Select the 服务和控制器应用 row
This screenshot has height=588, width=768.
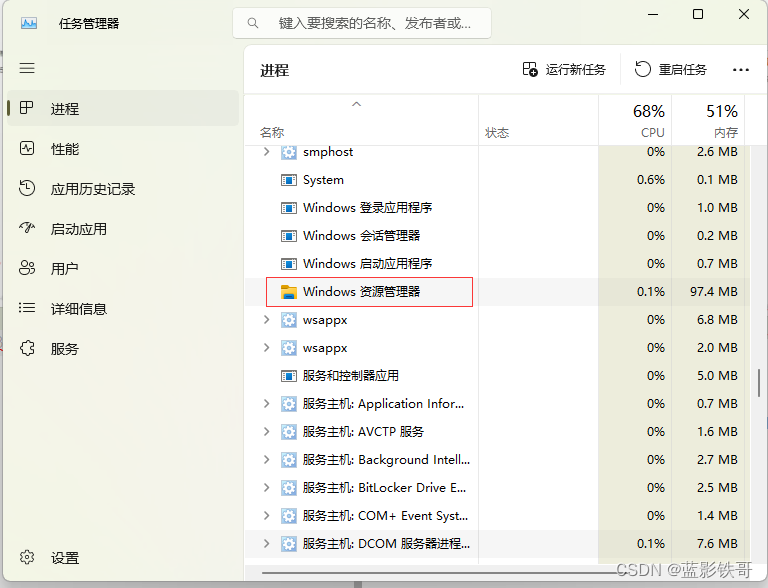[497, 376]
